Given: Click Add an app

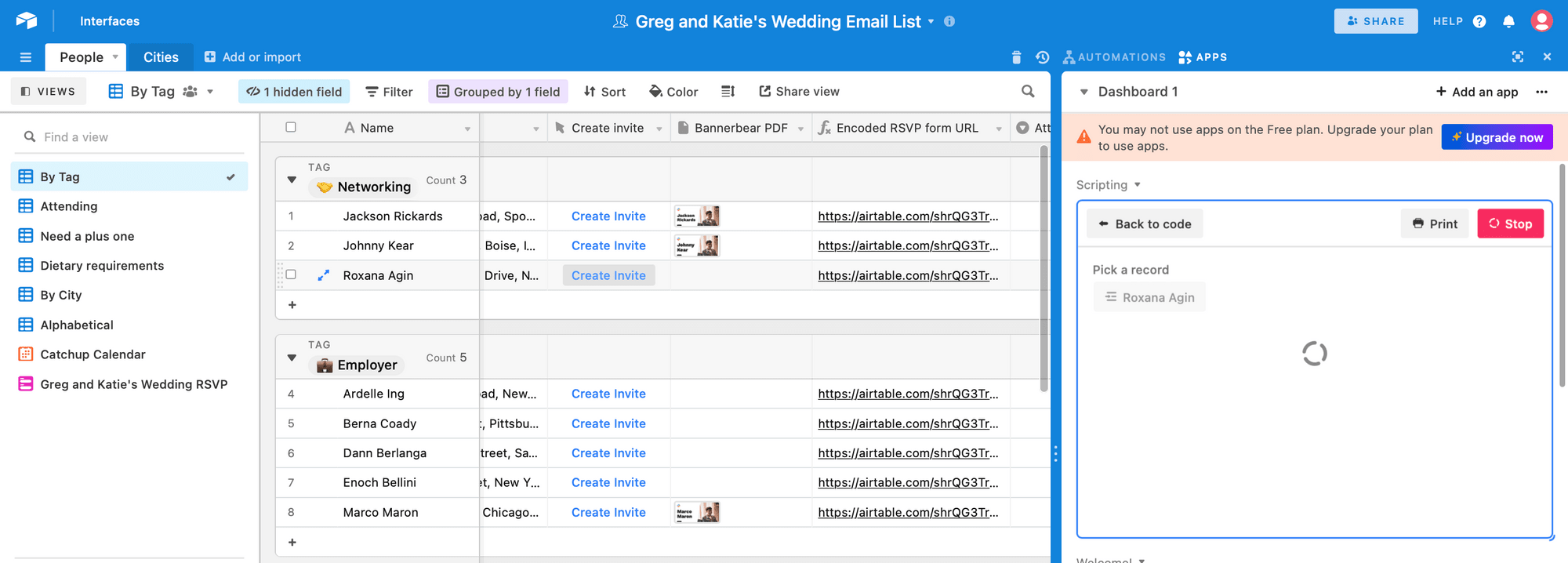Looking at the screenshot, I should tap(1477, 92).
